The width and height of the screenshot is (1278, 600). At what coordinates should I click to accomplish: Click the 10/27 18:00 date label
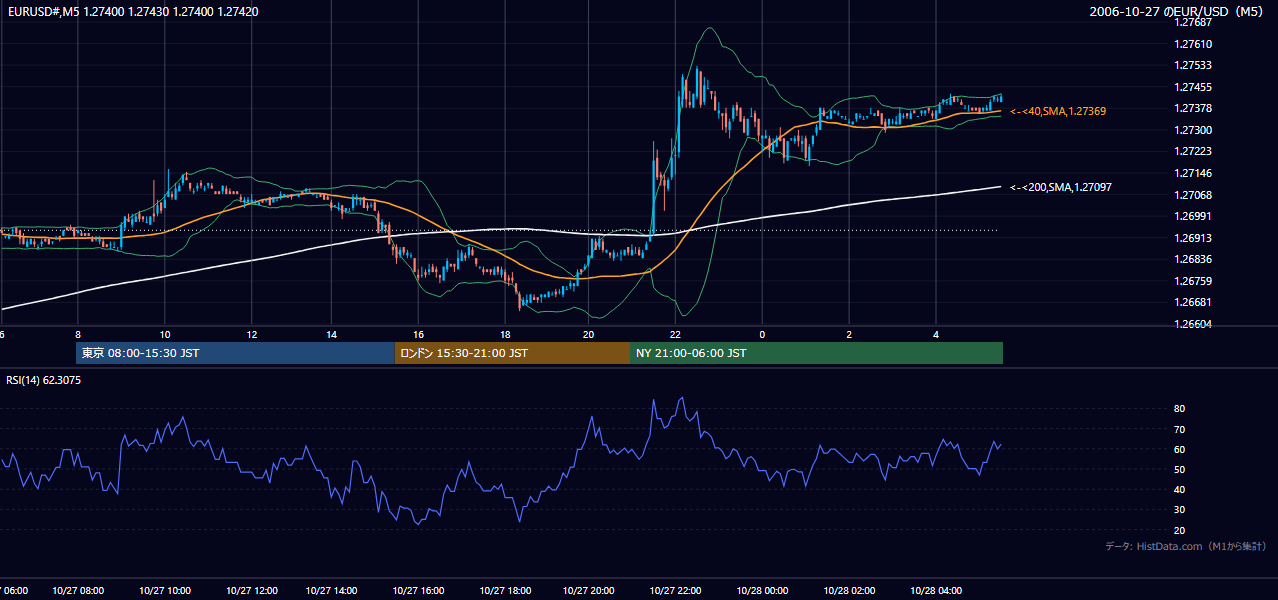[505, 591]
